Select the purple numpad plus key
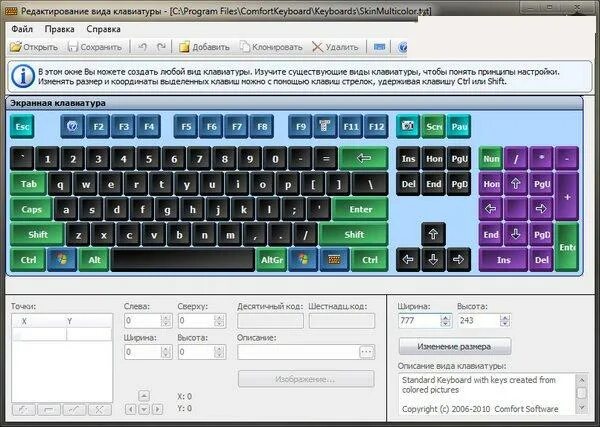Screen dimensions: 600x427 567,196
